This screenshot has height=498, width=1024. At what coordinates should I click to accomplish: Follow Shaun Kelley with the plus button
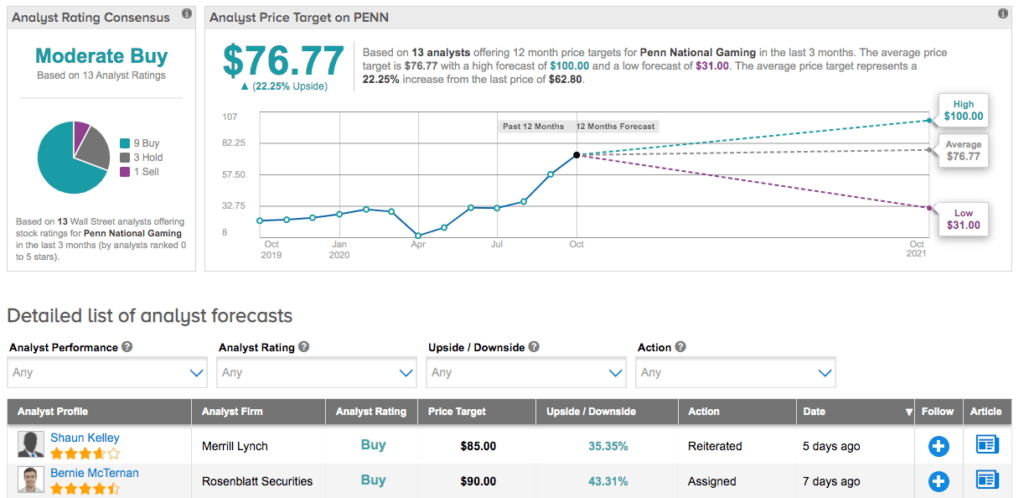coord(938,446)
